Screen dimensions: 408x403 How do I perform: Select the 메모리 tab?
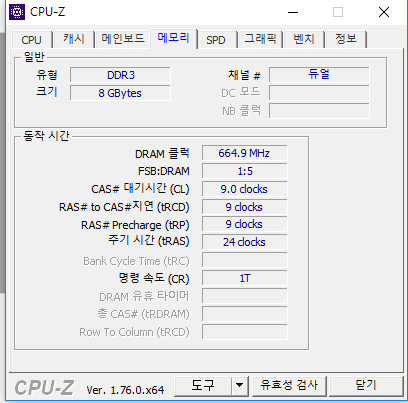(x=173, y=38)
